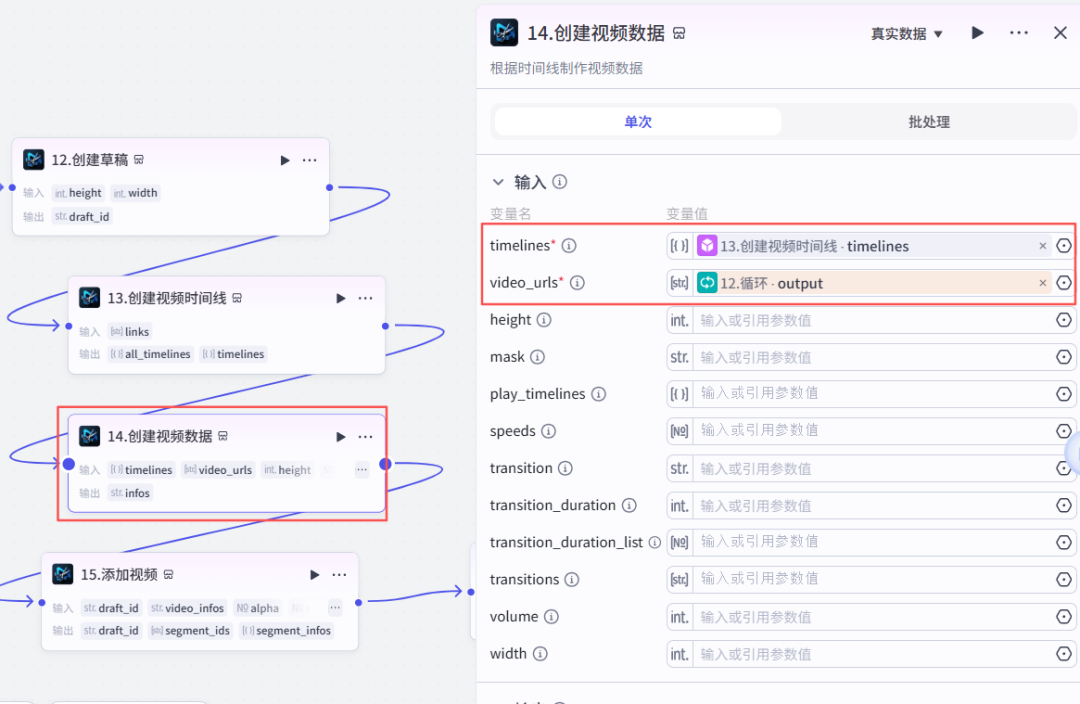Remove the timelines reference value
The image size is (1080, 704).
(x=1043, y=246)
